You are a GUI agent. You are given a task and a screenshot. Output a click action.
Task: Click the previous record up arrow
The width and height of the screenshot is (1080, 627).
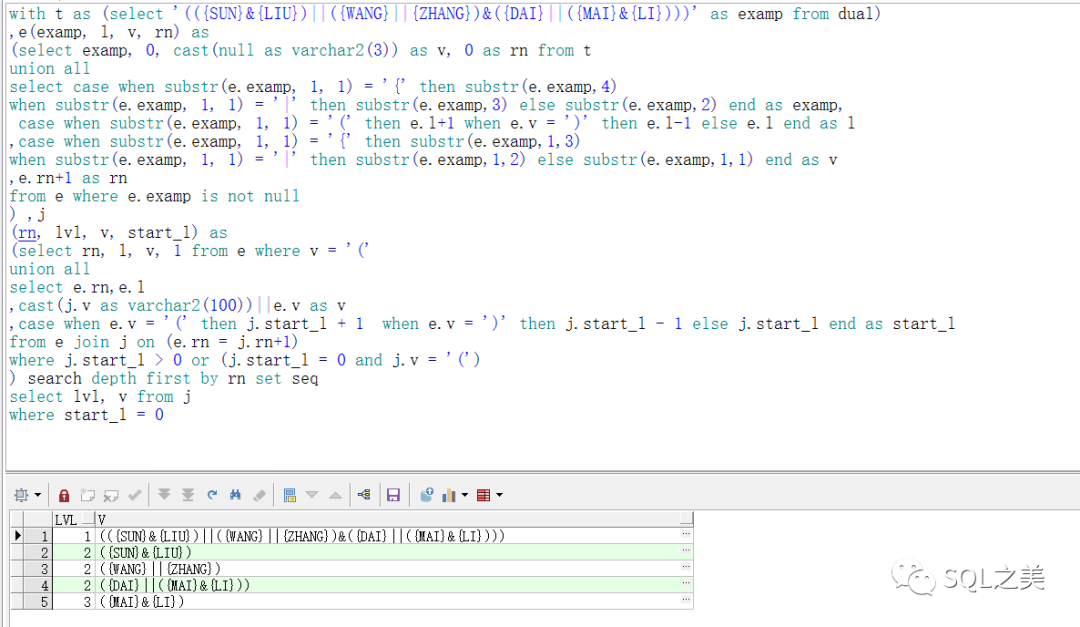tap(335, 495)
